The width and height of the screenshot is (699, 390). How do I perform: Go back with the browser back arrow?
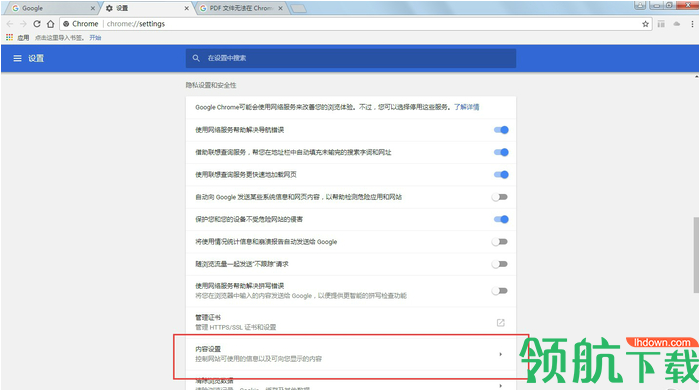click(x=10, y=24)
